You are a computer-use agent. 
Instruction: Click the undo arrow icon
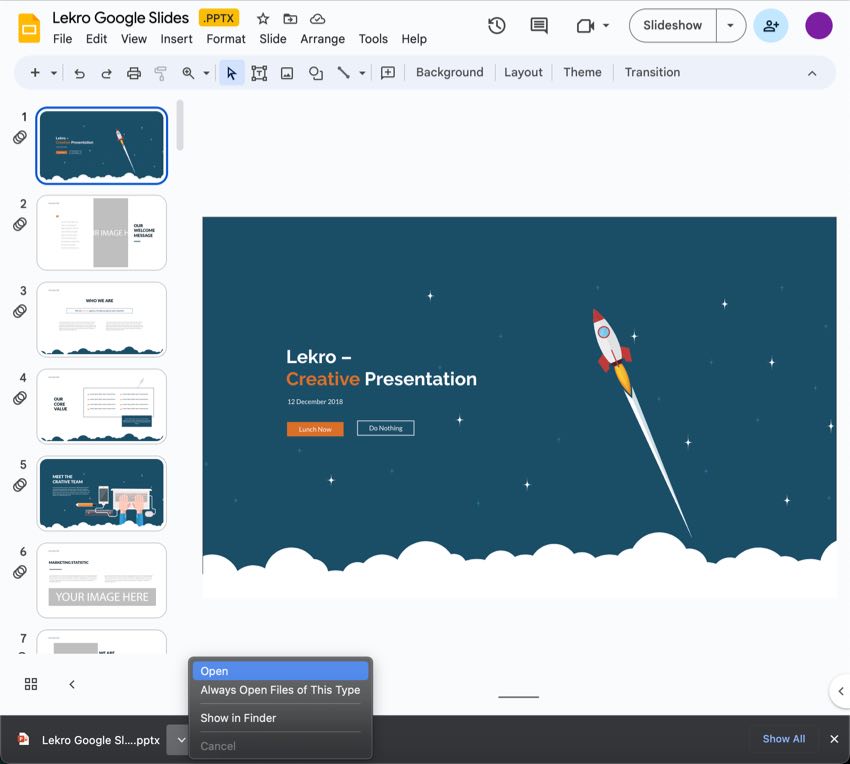tap(79, 73)
